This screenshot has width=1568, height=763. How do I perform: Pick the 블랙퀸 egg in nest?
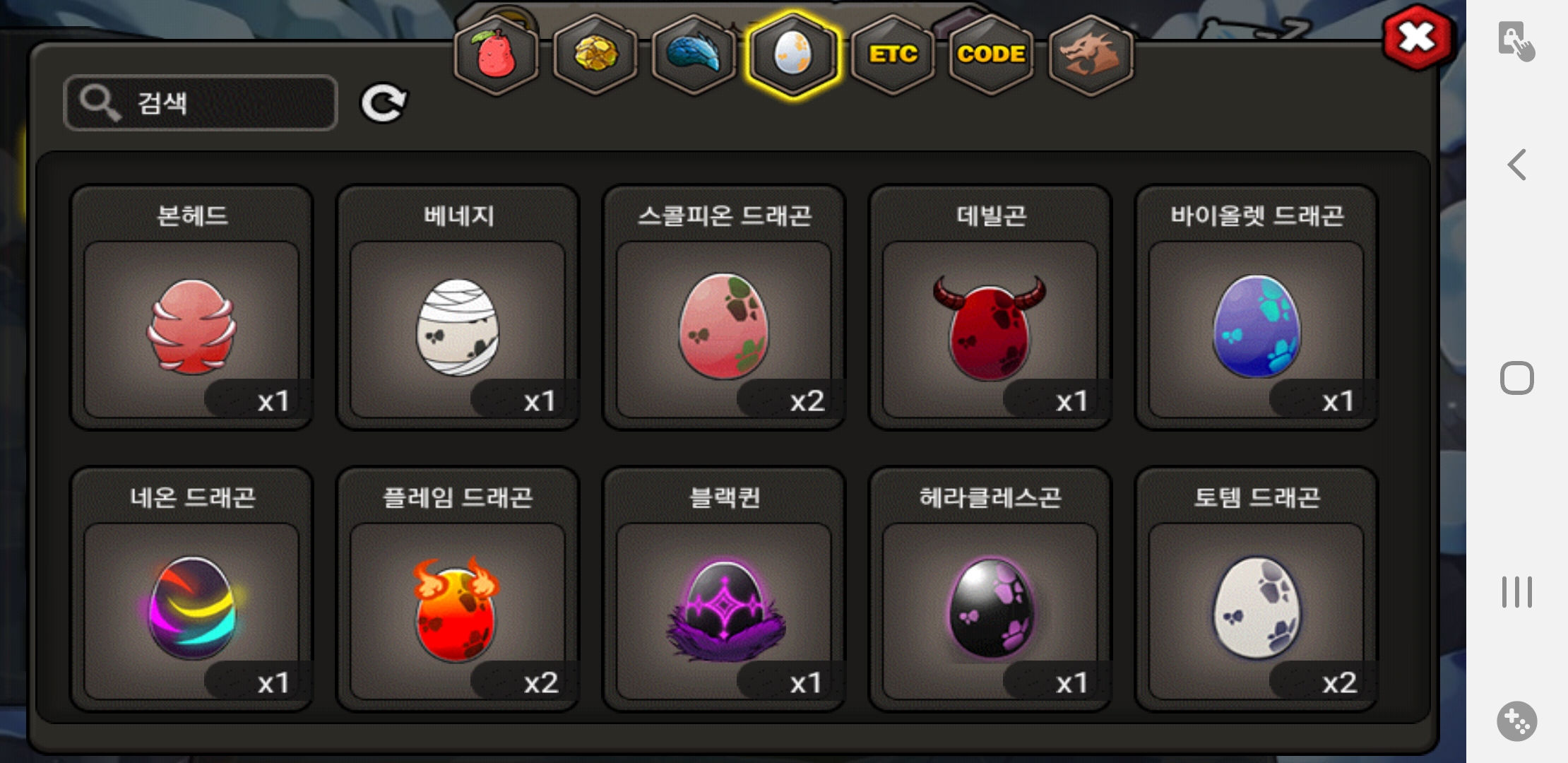tap(724, 590)
